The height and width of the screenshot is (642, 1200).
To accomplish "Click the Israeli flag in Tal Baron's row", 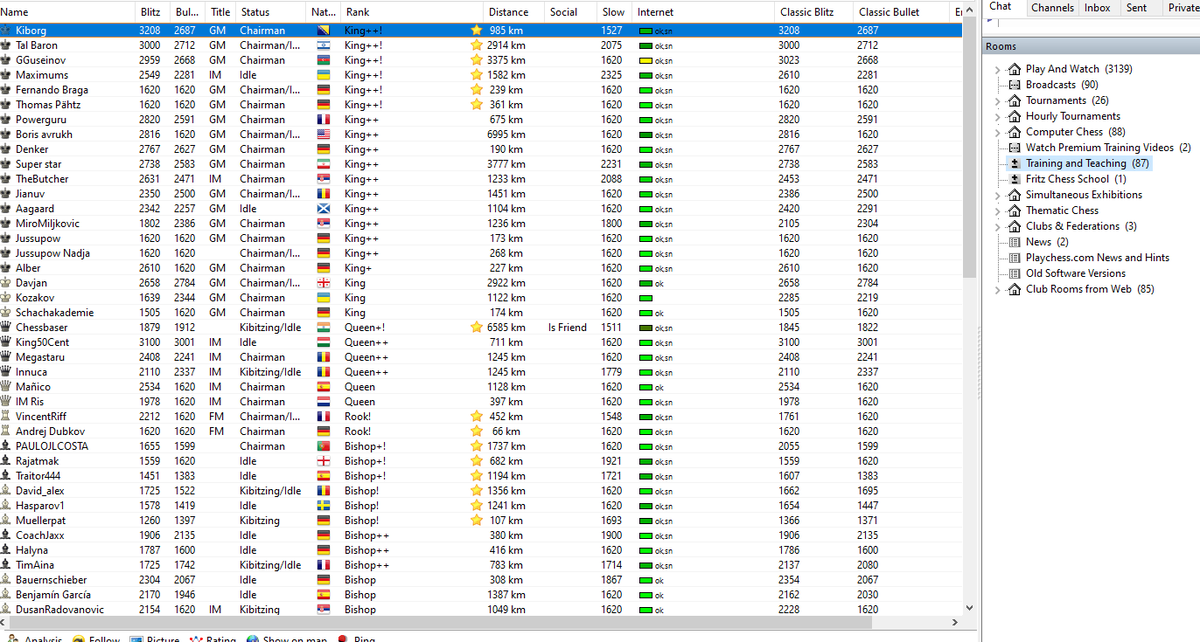I will [x=323, y=46].
